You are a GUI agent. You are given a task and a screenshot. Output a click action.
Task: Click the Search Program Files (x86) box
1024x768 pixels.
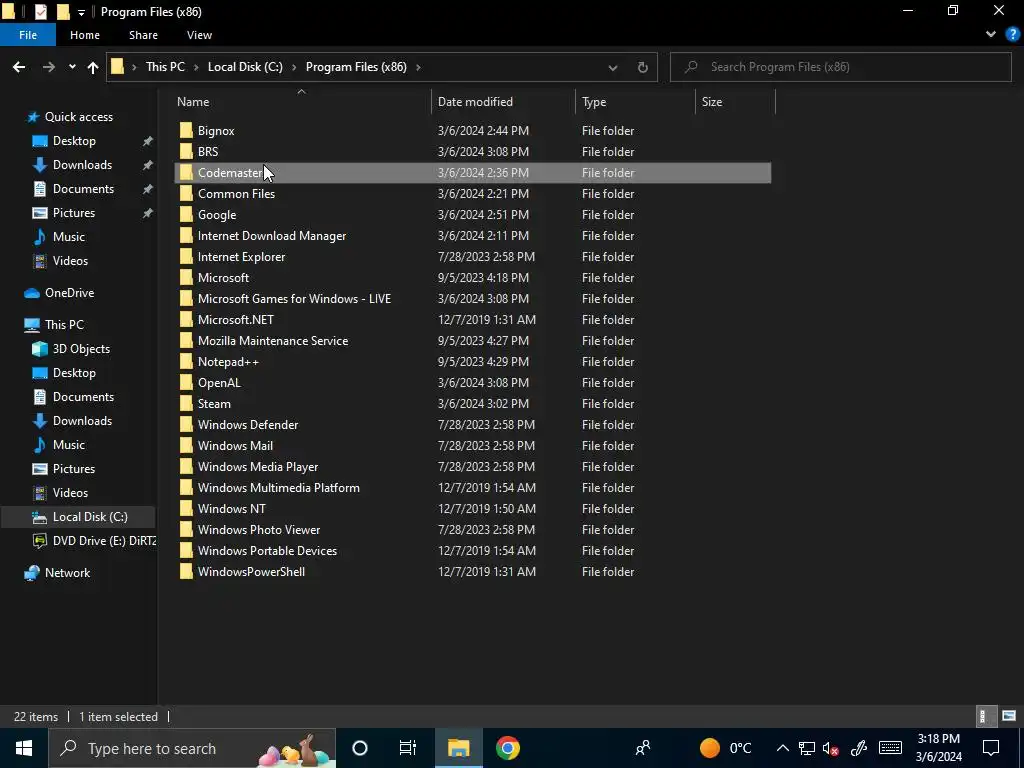click(840, 67)
